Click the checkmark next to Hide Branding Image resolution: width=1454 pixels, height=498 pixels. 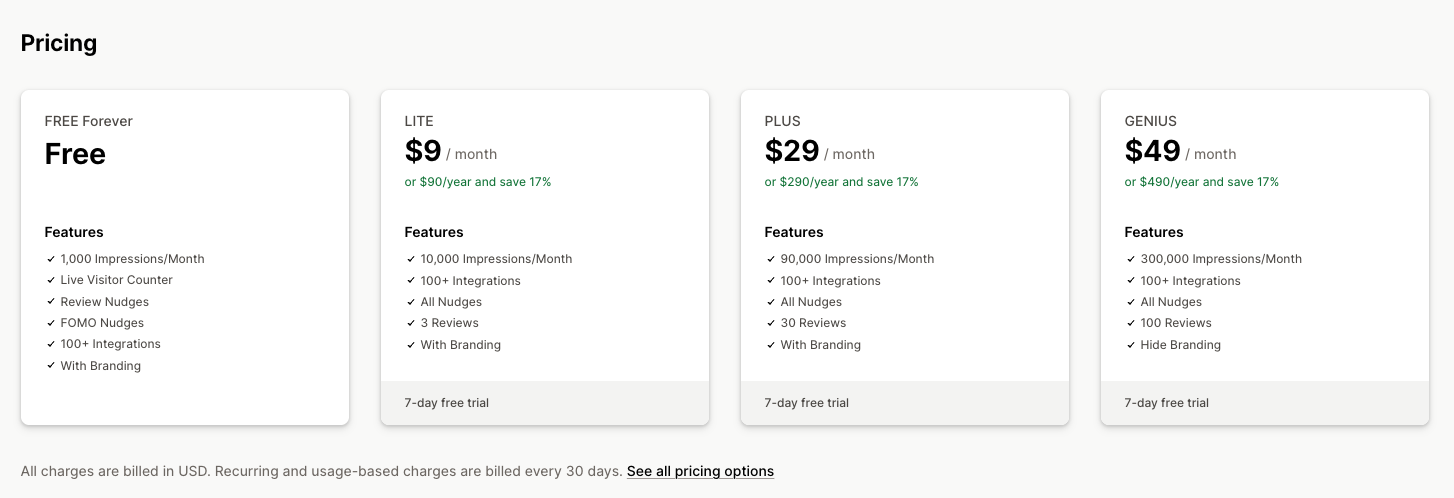[x=1130, y=345]
